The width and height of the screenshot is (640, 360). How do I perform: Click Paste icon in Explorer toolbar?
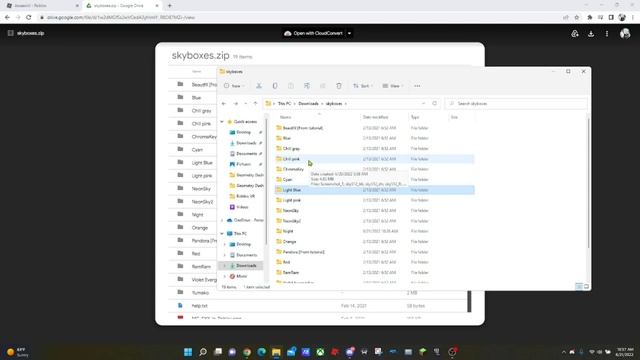point(291,86)
